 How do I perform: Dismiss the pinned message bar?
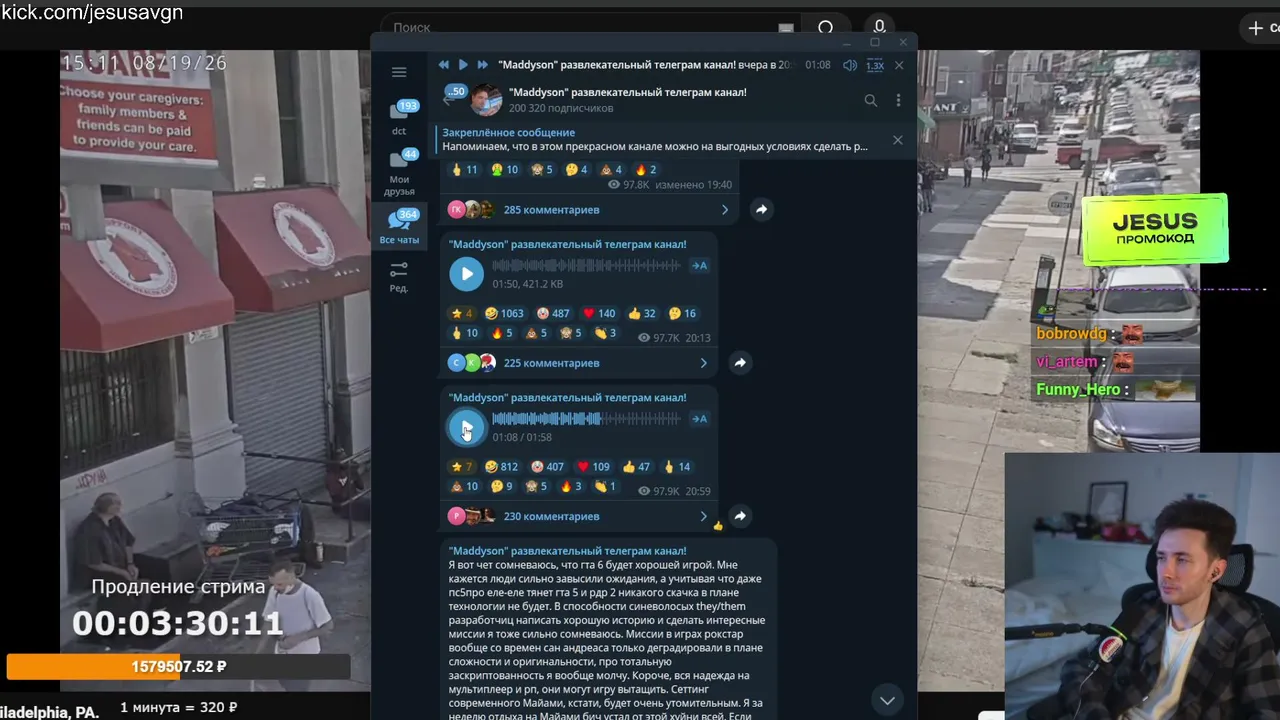coord(897,140)
